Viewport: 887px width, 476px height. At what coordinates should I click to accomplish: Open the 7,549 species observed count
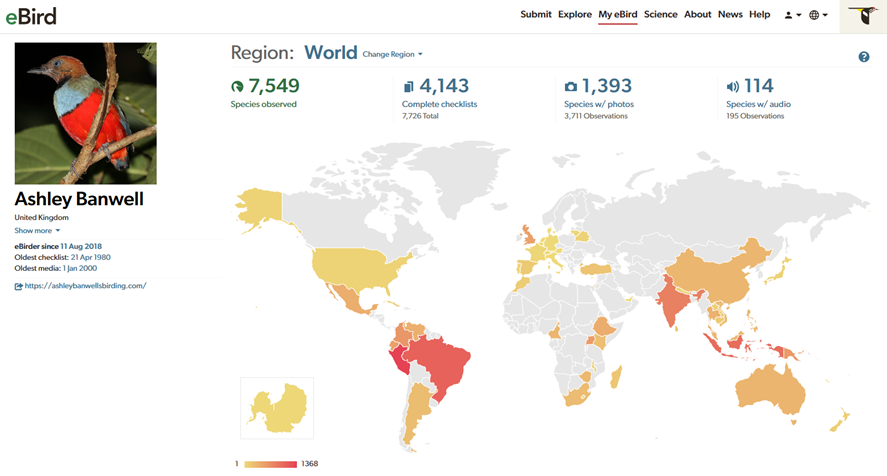274,86
